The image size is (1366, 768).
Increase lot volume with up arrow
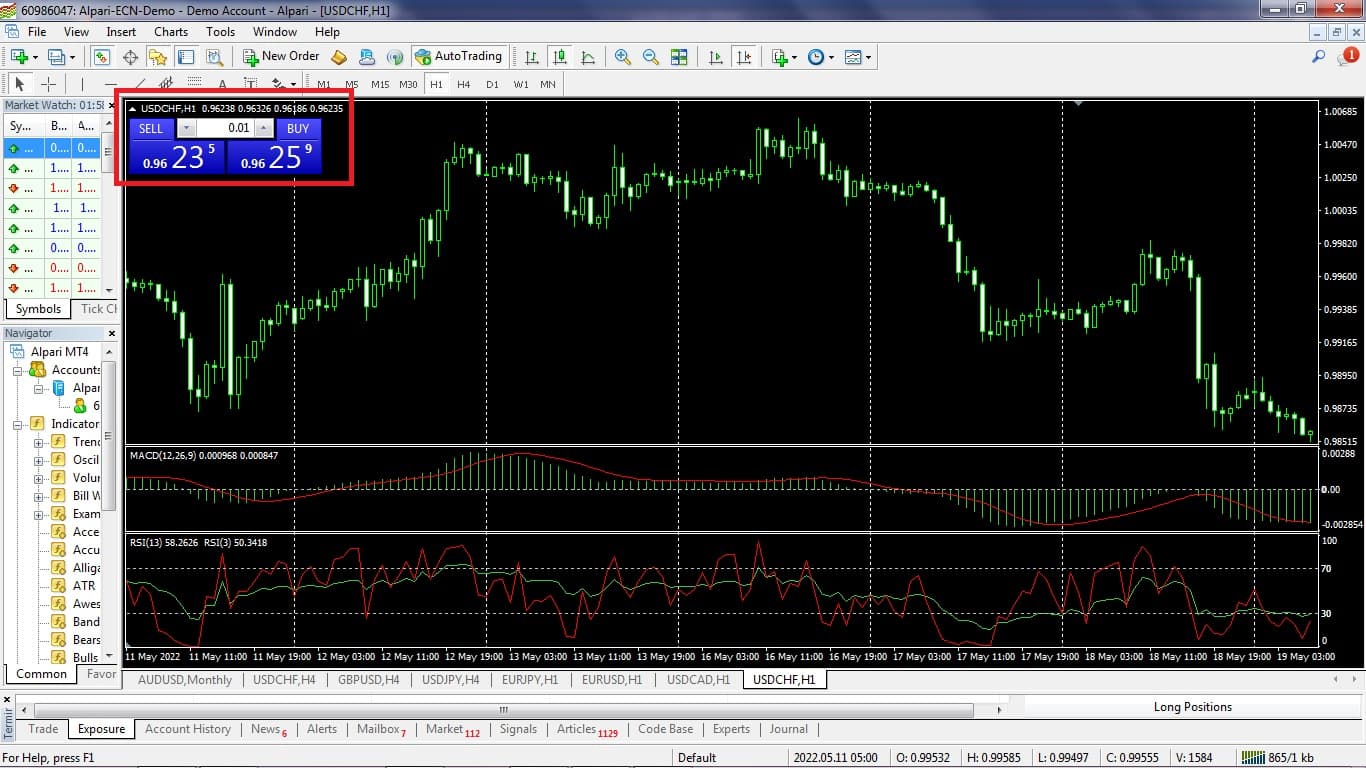264,128
